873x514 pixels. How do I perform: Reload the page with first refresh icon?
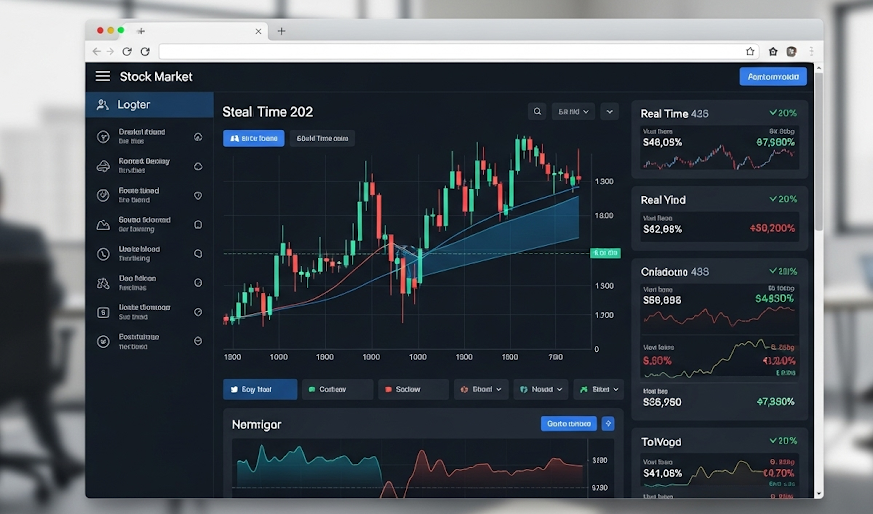coord(127,51)
